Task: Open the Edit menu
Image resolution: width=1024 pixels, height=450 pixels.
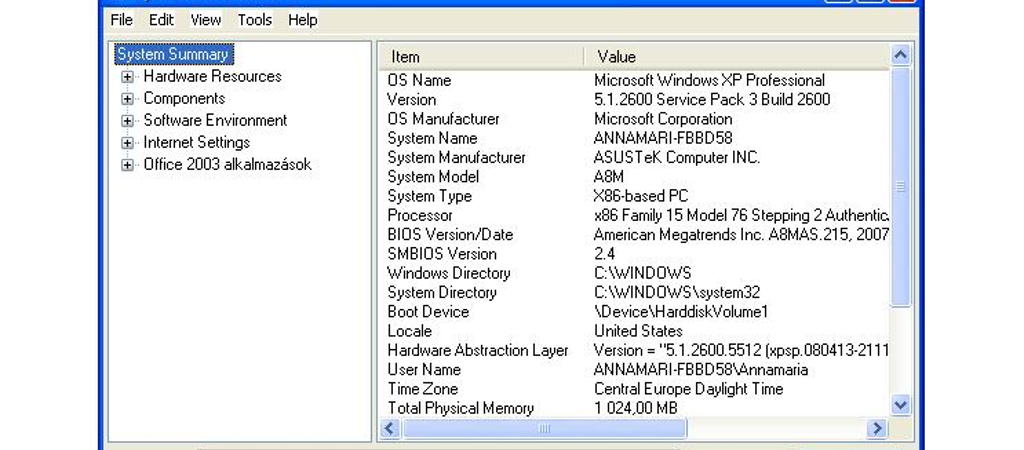Action: point(161,20)
